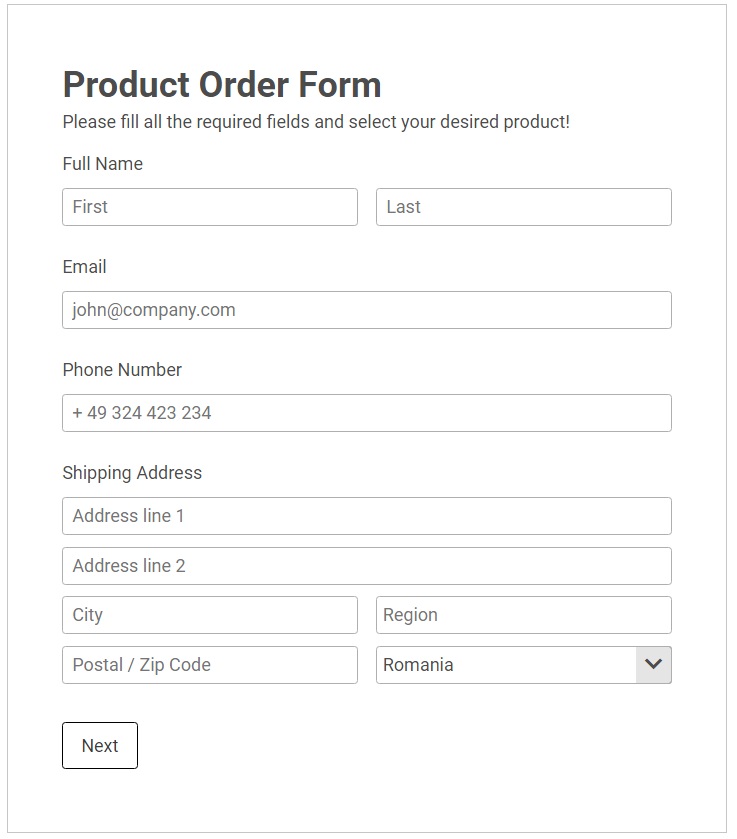Image resolution: width=737 pixels, height=839 pixels.
Task: Expand the country dropdown arrow
Action: (654, 665)
